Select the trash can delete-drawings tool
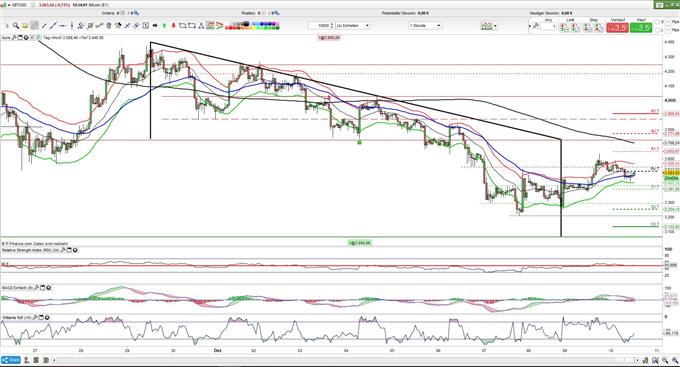680x367 pixels. point(109,26)
